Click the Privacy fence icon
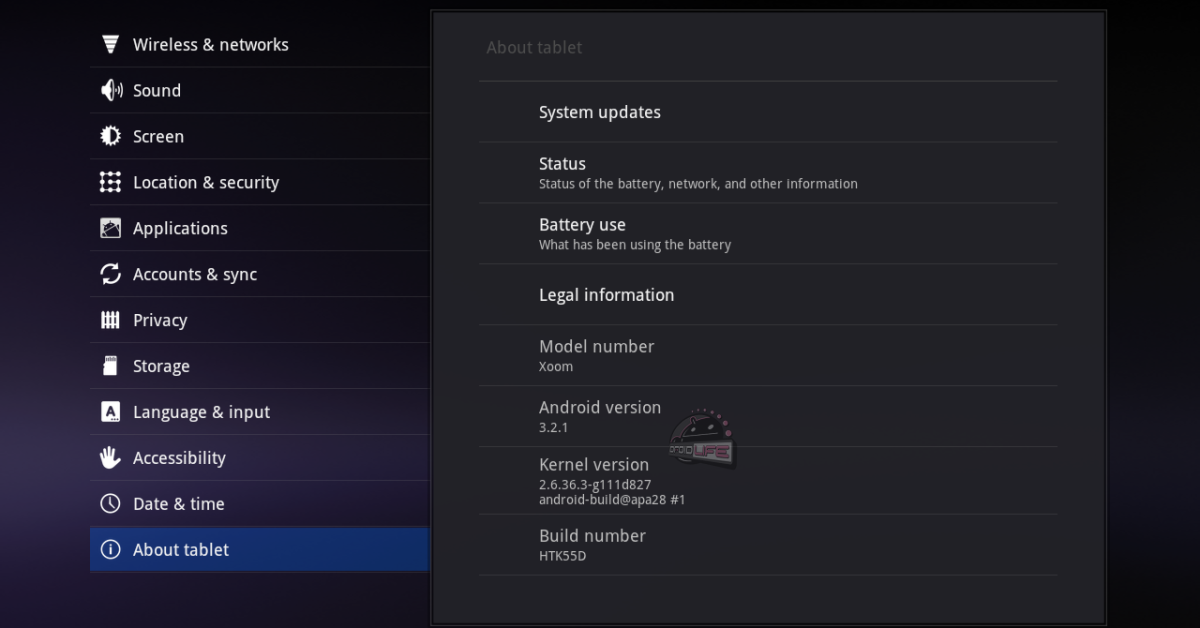Viewport: 1200px width, 628px height. (111, 321)
